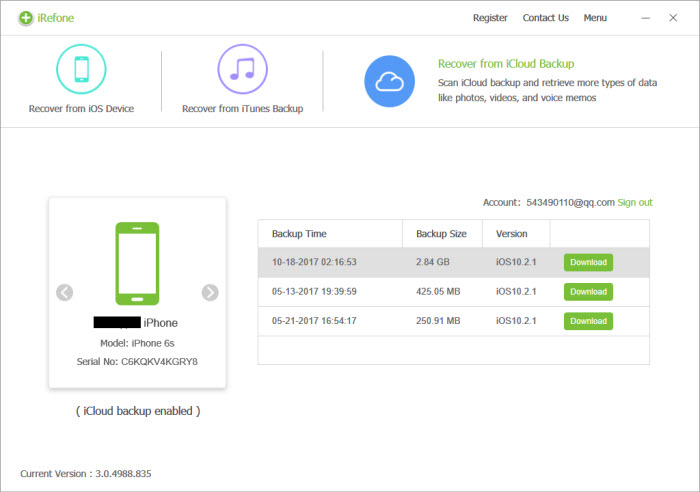Download the 2.84 GB backup
Viewport: 700px width, 492px height.
(588, 263)
